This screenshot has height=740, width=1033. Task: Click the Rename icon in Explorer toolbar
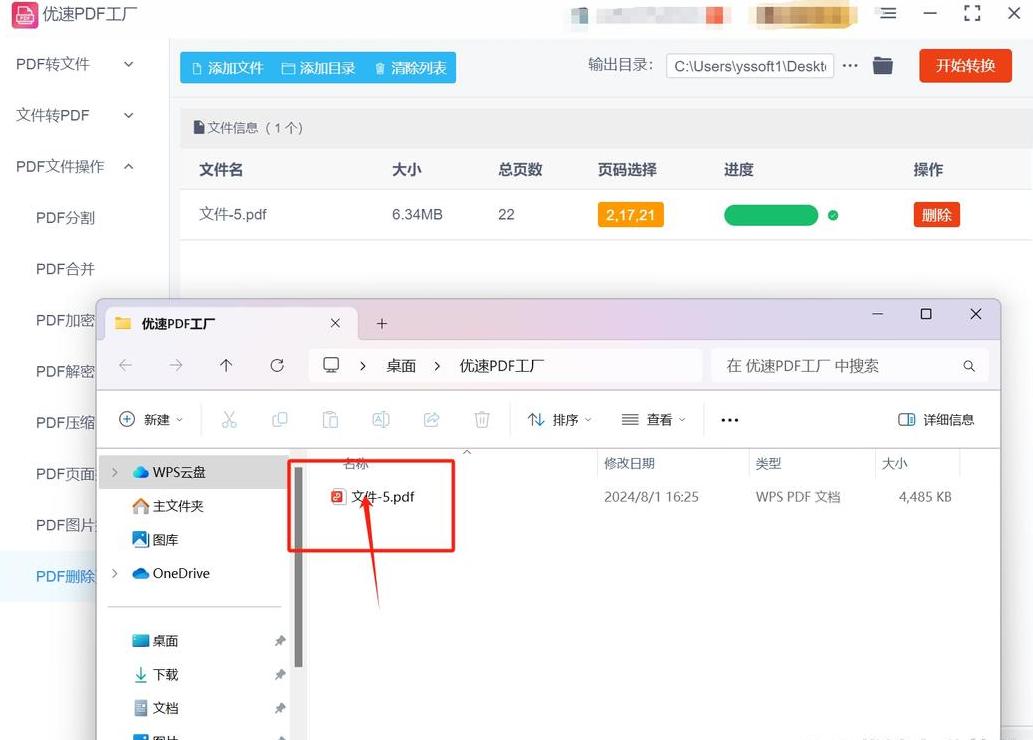pos(381,420)
